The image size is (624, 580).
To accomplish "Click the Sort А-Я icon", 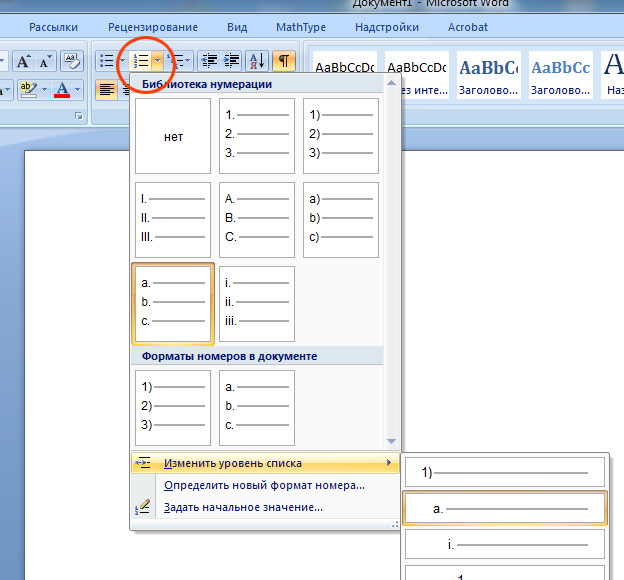I will click(257, 61).
